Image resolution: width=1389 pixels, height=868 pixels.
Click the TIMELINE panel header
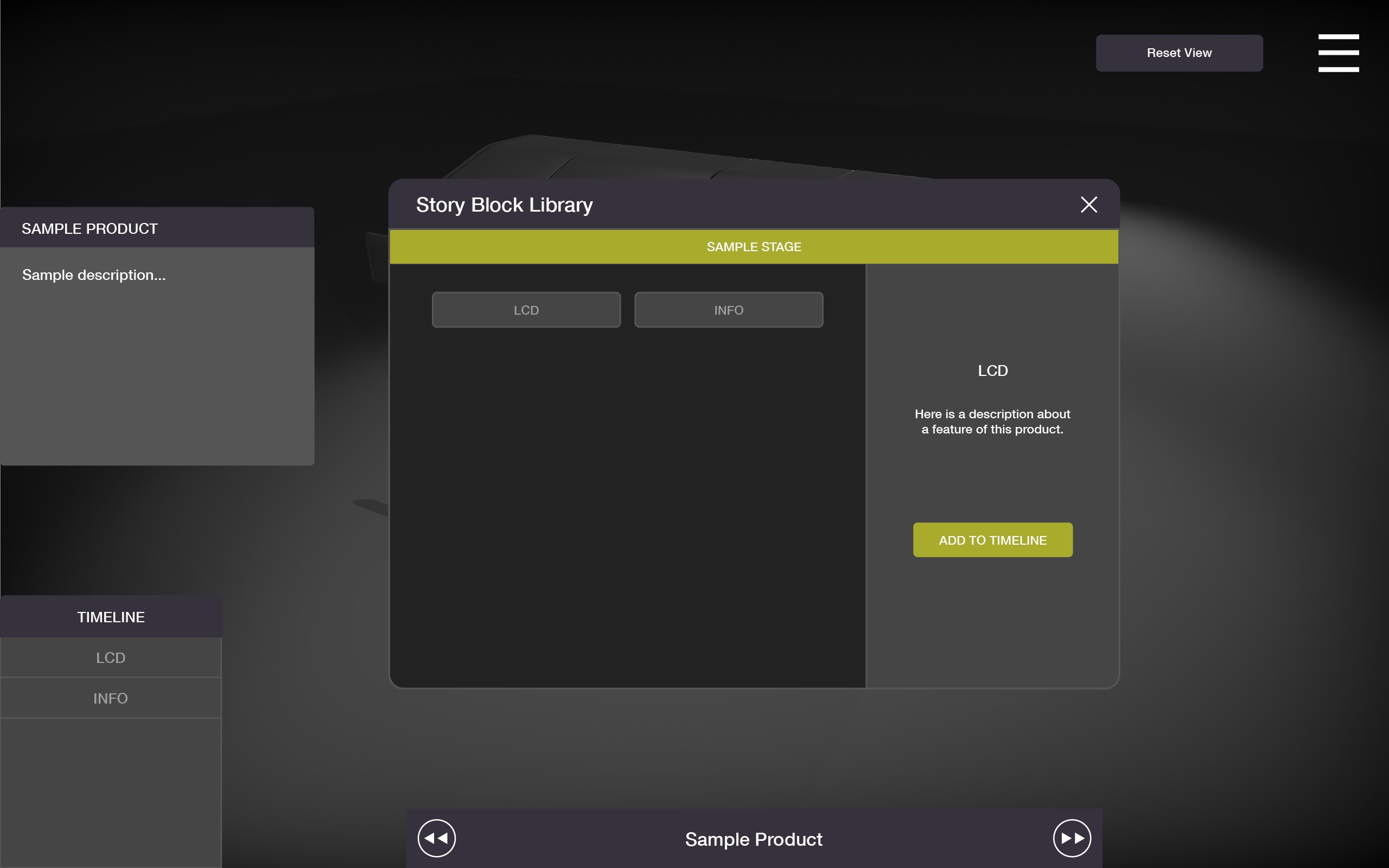pyautogui.click(x=111, y=617)
